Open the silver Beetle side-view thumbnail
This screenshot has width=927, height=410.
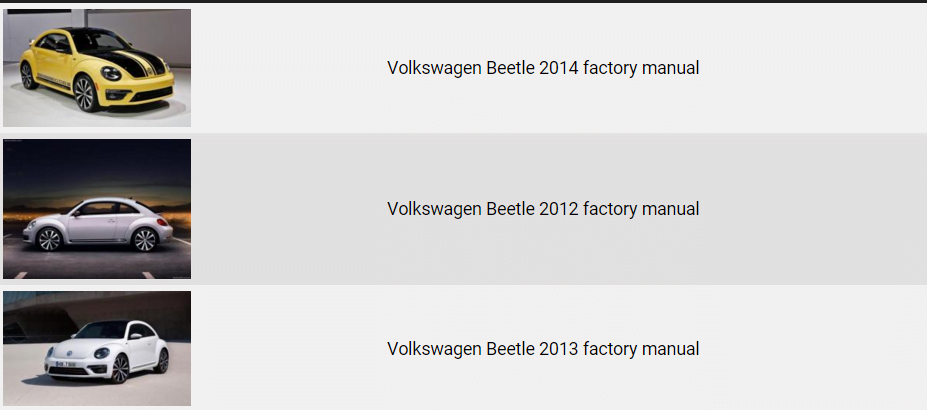point(96,209)
